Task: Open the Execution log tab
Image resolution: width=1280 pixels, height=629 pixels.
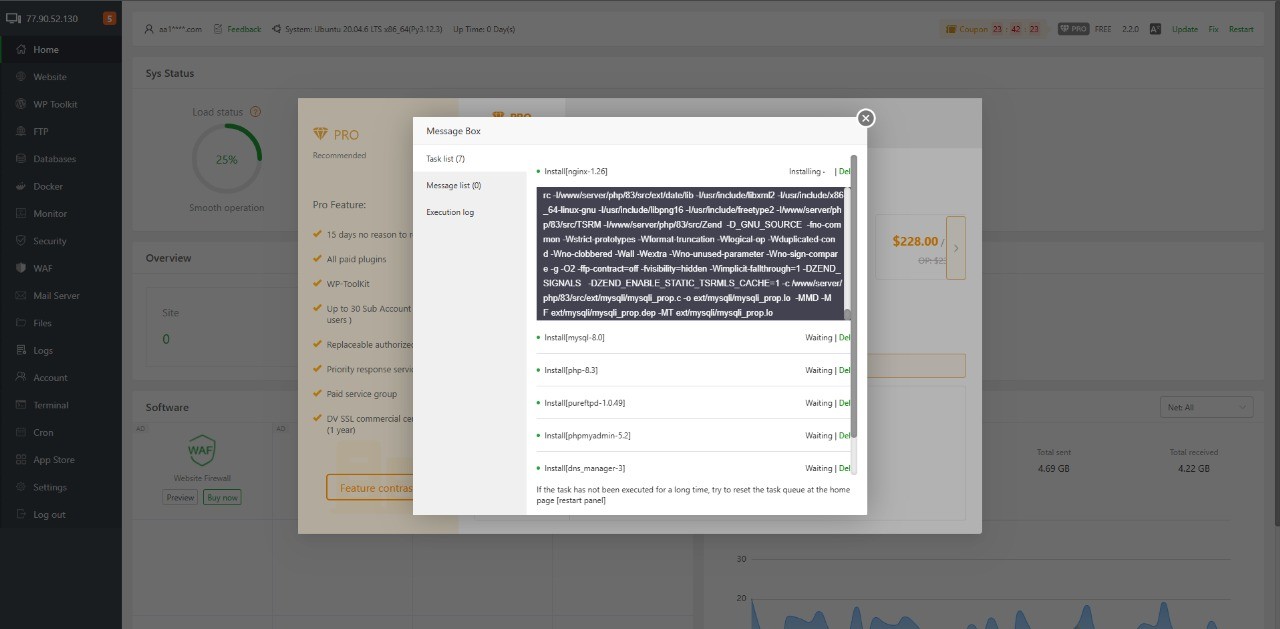Action: tap(450, 212)
